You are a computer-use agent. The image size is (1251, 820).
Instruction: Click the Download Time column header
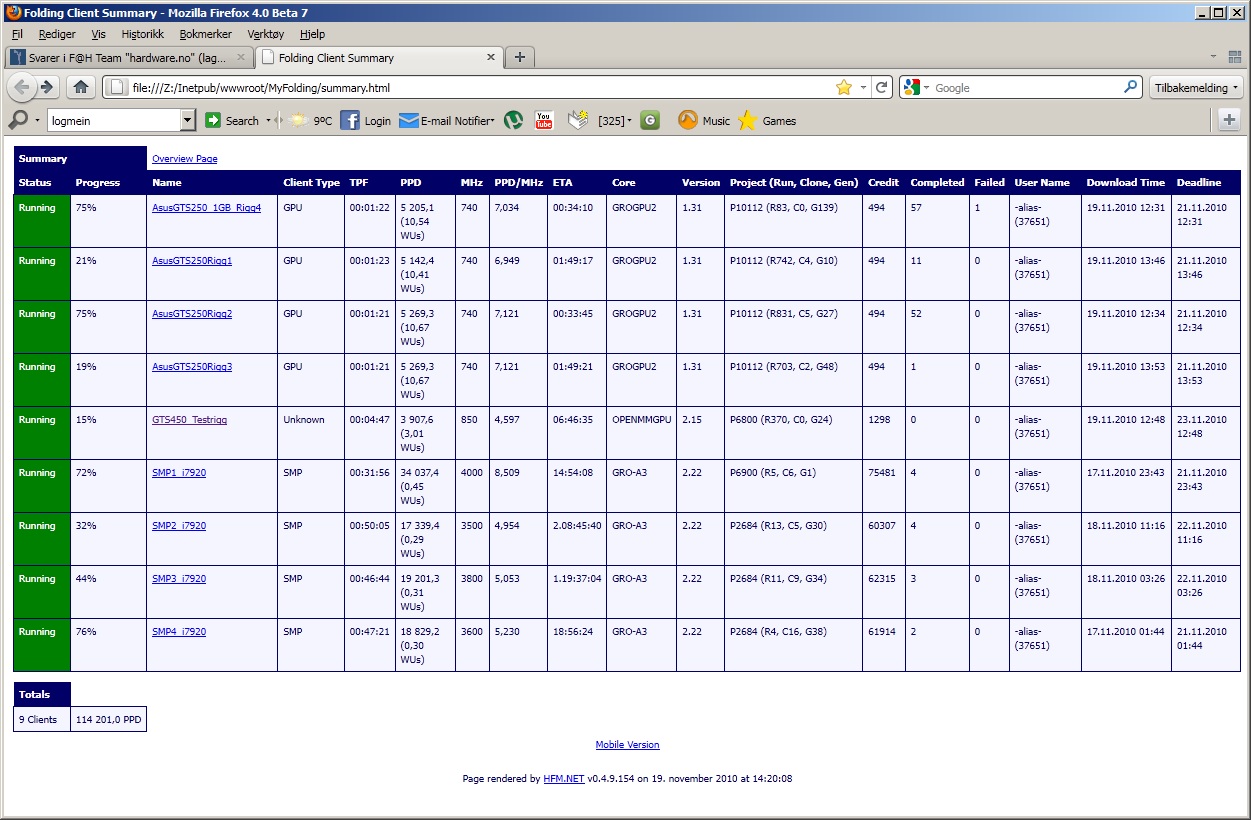1126,183
